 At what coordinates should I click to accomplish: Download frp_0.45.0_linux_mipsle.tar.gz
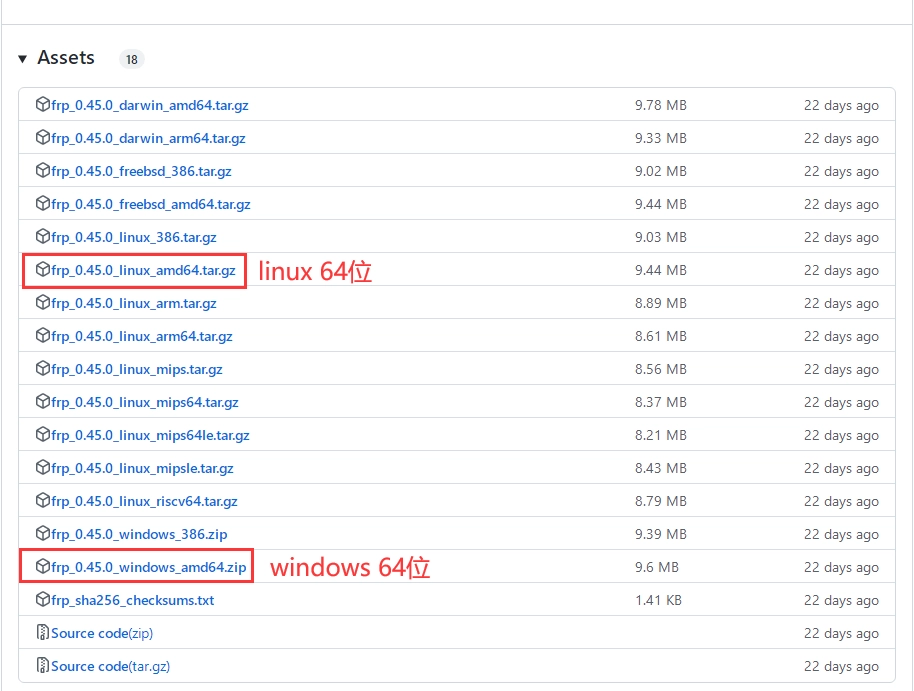coord(142,468)
